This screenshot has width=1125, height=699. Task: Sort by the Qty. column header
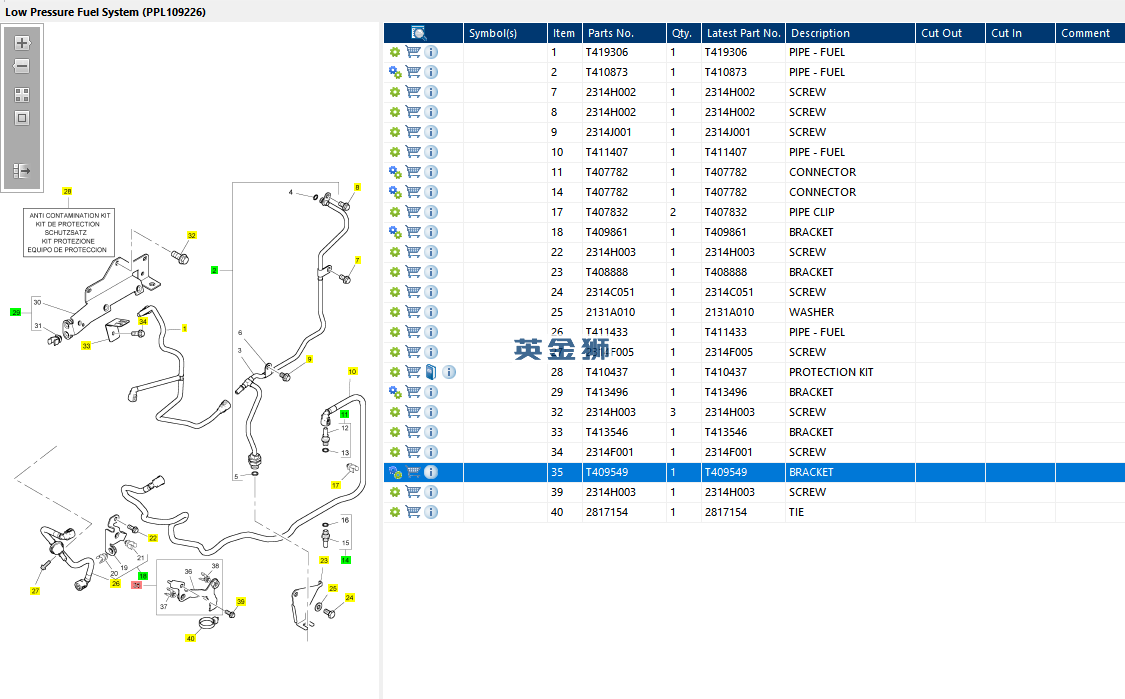point(684,33)
